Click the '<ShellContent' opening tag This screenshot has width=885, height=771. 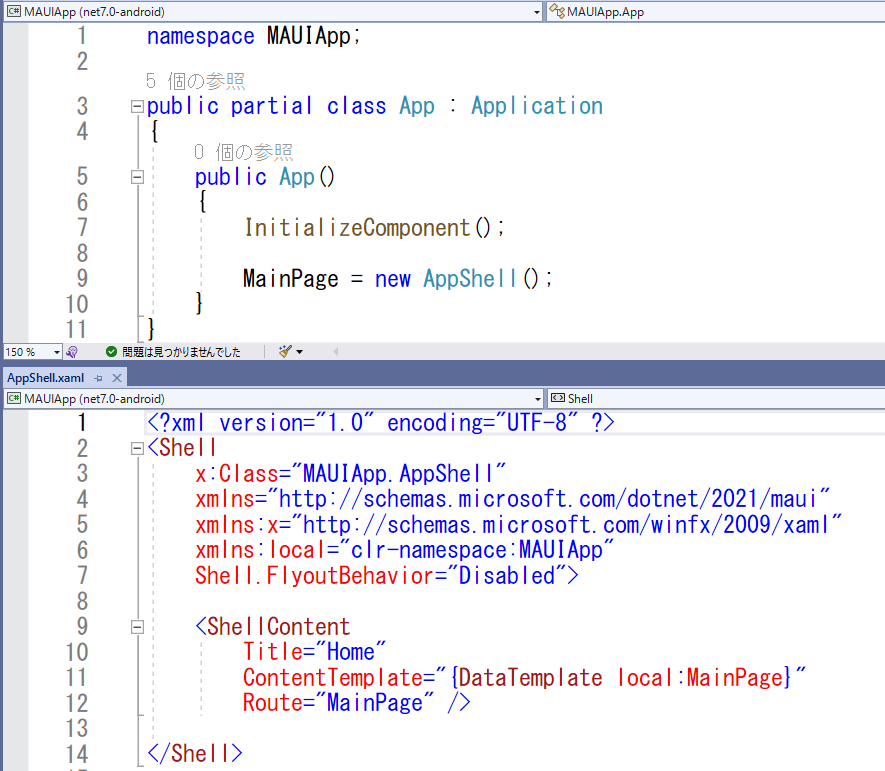[273, 627]
